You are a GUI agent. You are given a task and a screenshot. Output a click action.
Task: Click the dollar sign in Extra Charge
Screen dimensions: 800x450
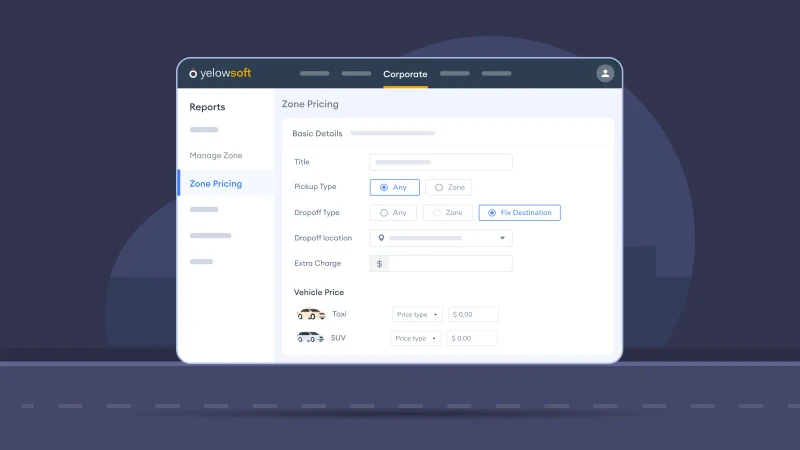379,264
